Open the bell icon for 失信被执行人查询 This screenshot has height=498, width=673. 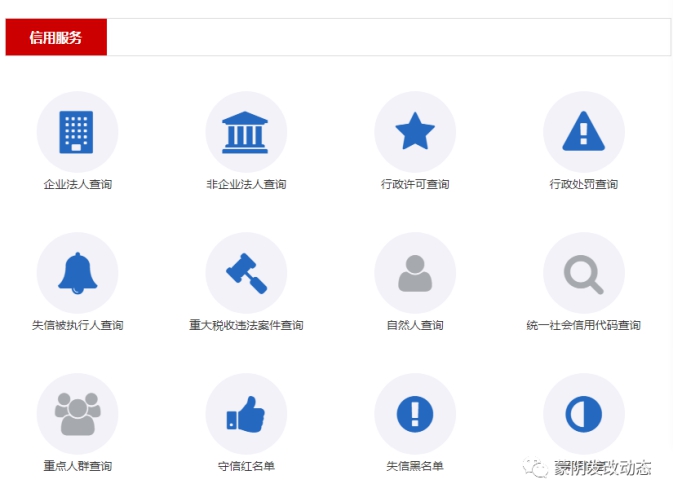click(78, 273)
